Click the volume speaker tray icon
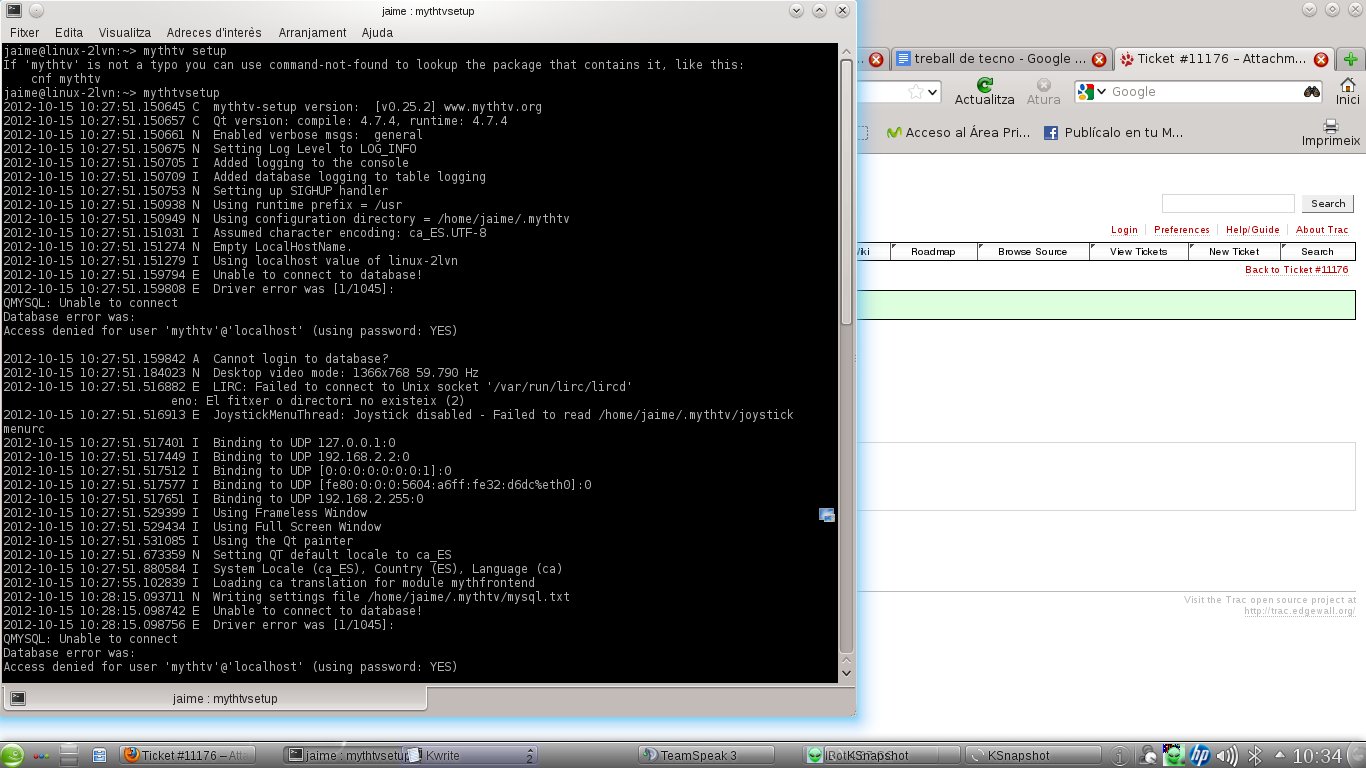Viewport: 1366px width, 768px height. point(1226,755)
